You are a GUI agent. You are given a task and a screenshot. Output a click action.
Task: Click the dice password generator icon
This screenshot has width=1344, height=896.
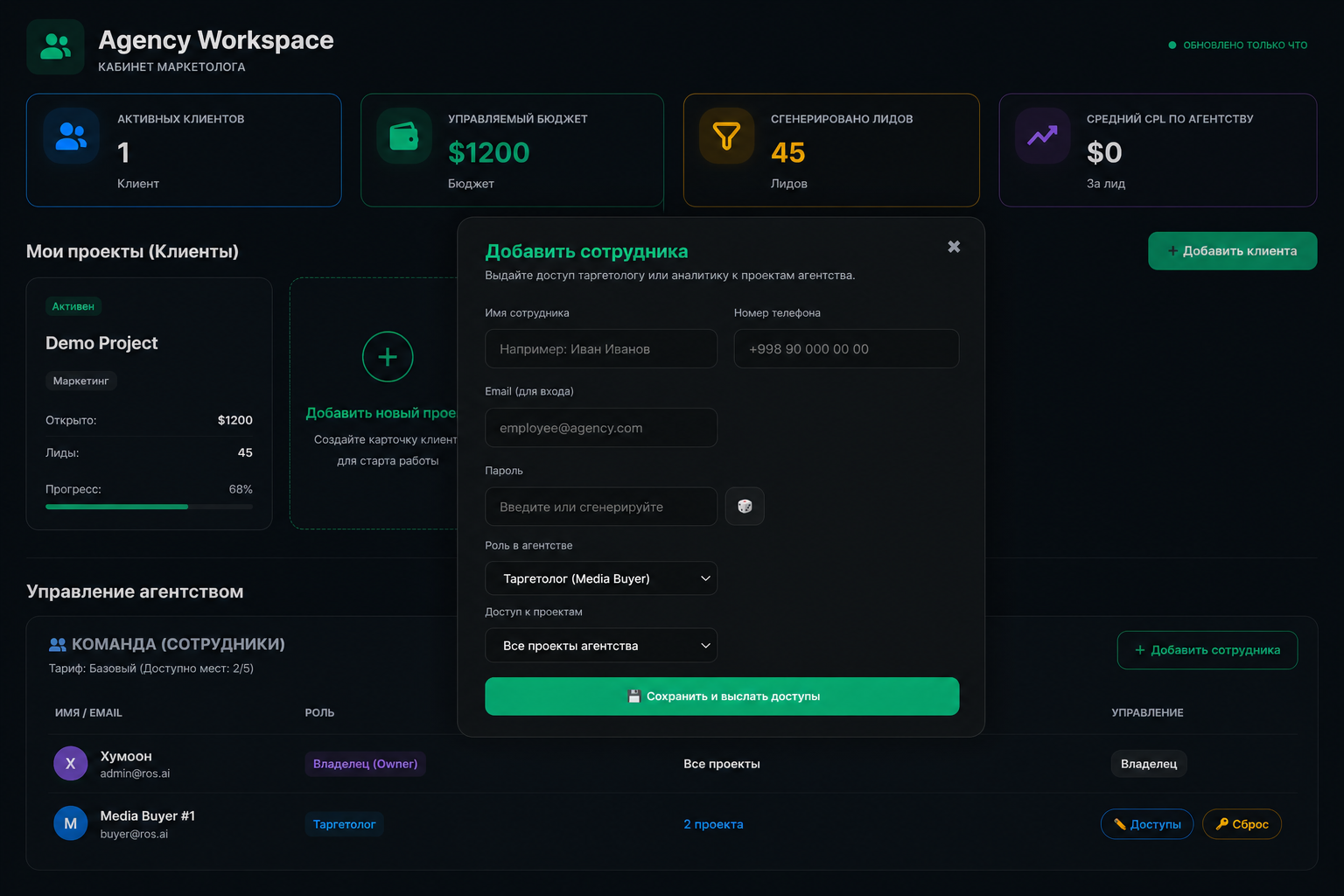745,507
